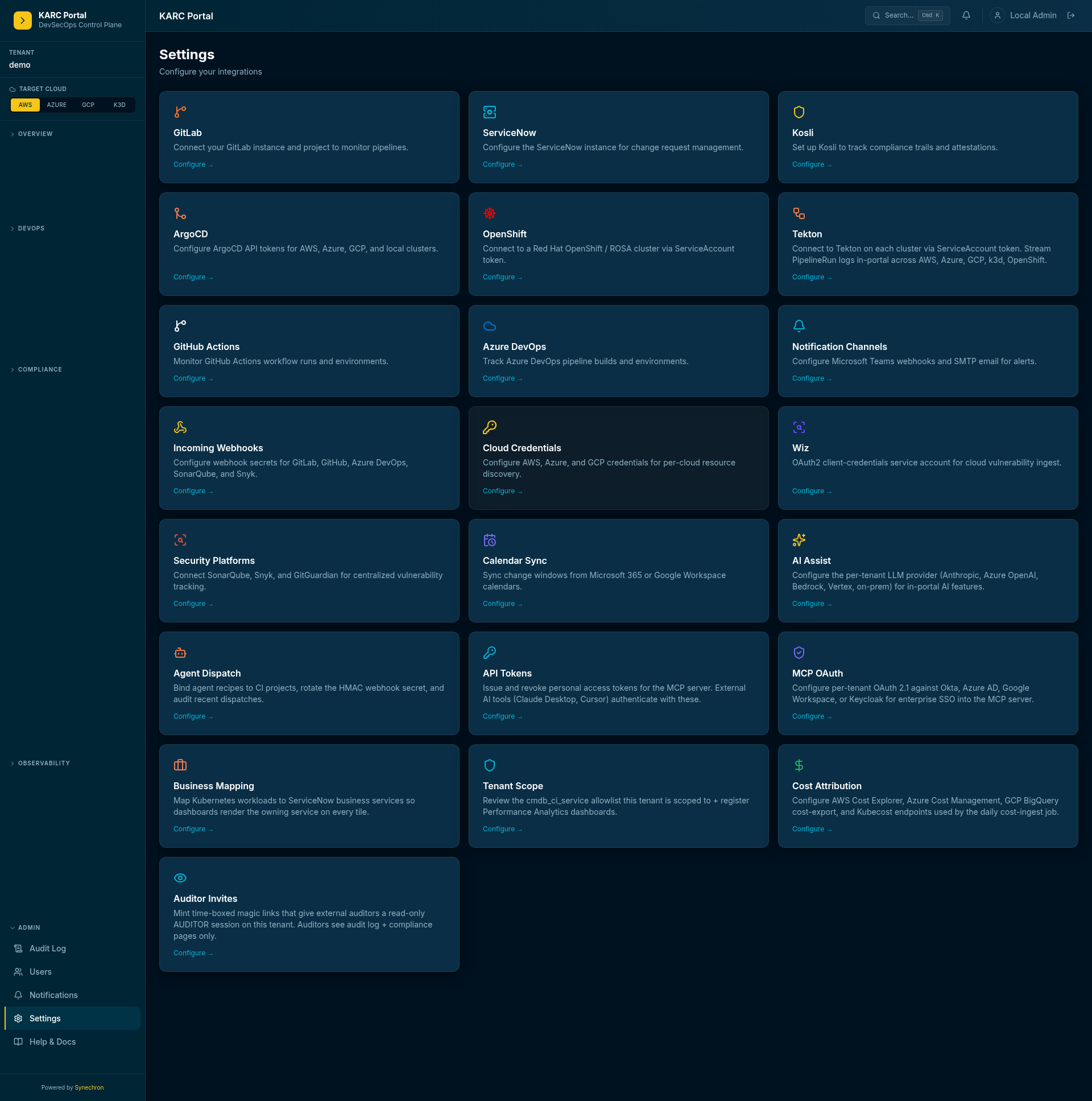This screenshot has height=1101, width=1092.
Task: Open the notifications bell in header
Action: [x=966, y=15]
